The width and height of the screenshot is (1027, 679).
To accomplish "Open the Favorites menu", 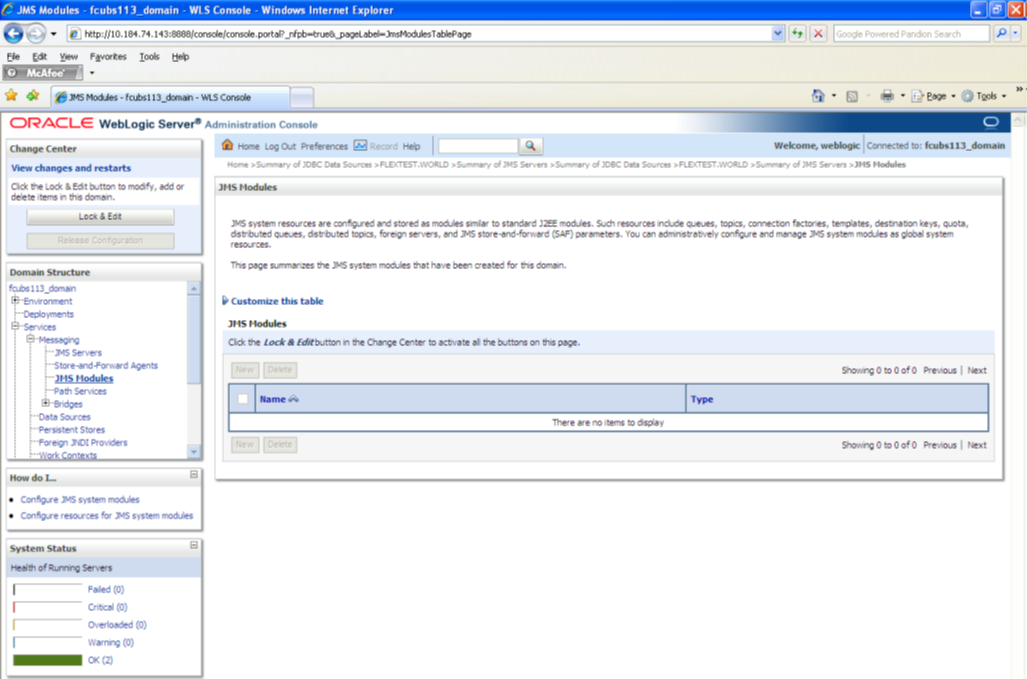I will [x=108, y=56].
